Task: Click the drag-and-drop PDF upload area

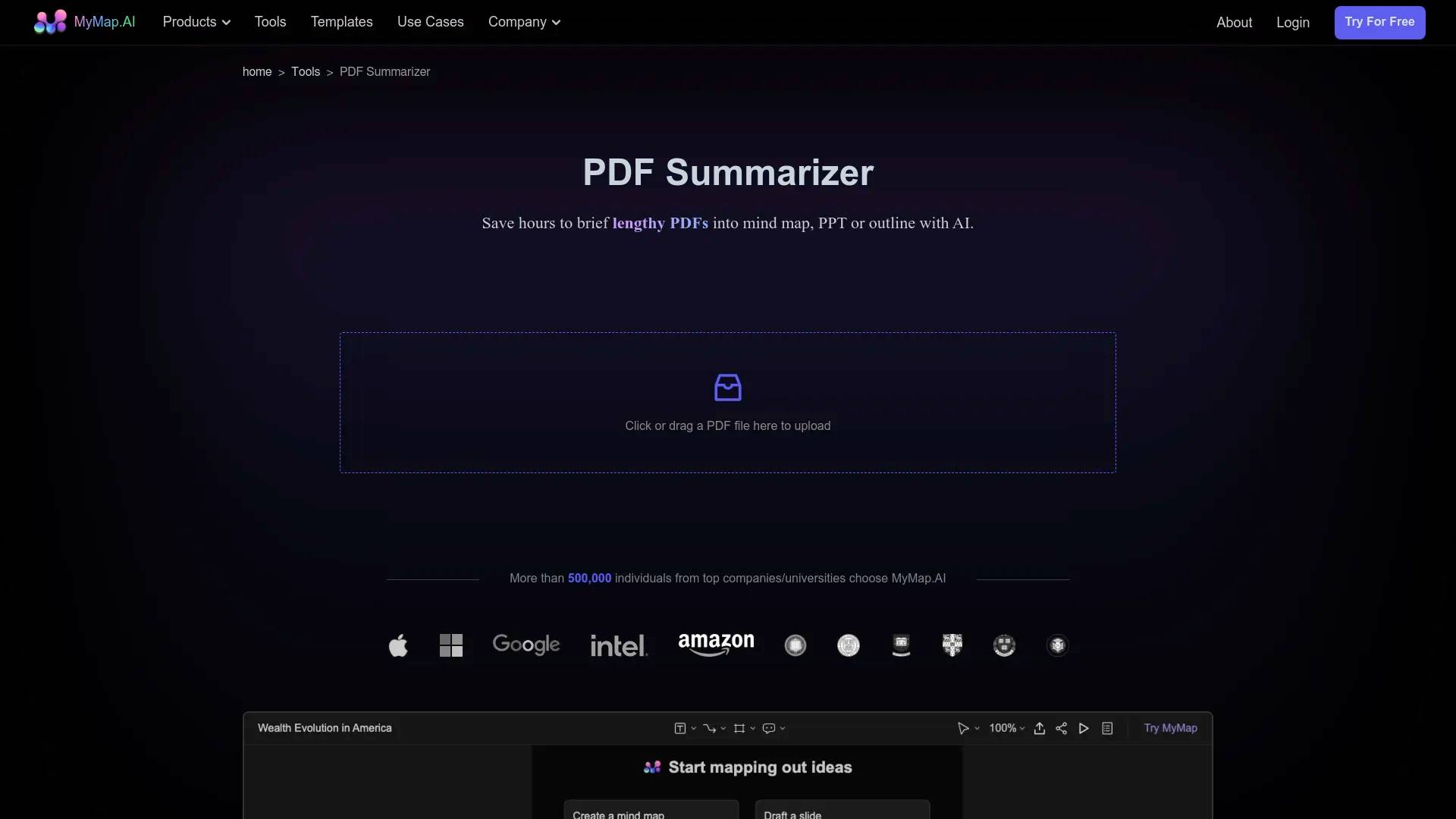Action: pos(728,403)
